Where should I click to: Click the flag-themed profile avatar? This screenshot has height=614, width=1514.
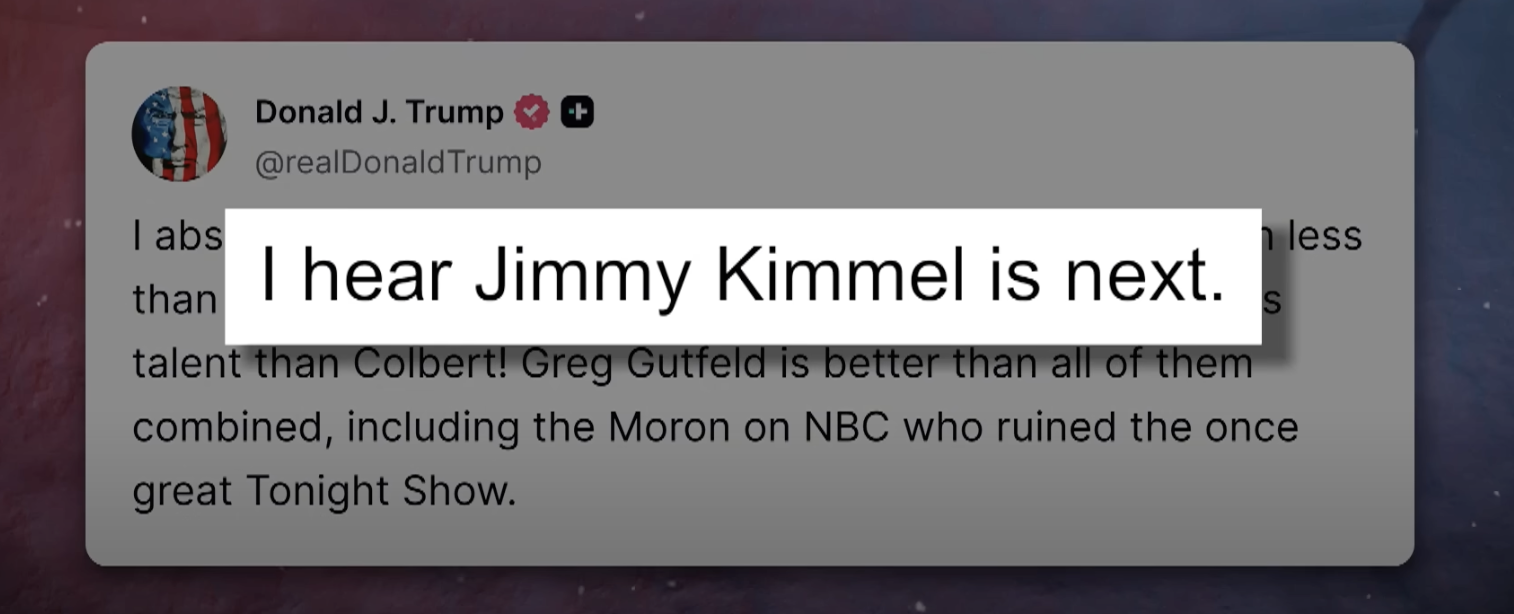179,134
